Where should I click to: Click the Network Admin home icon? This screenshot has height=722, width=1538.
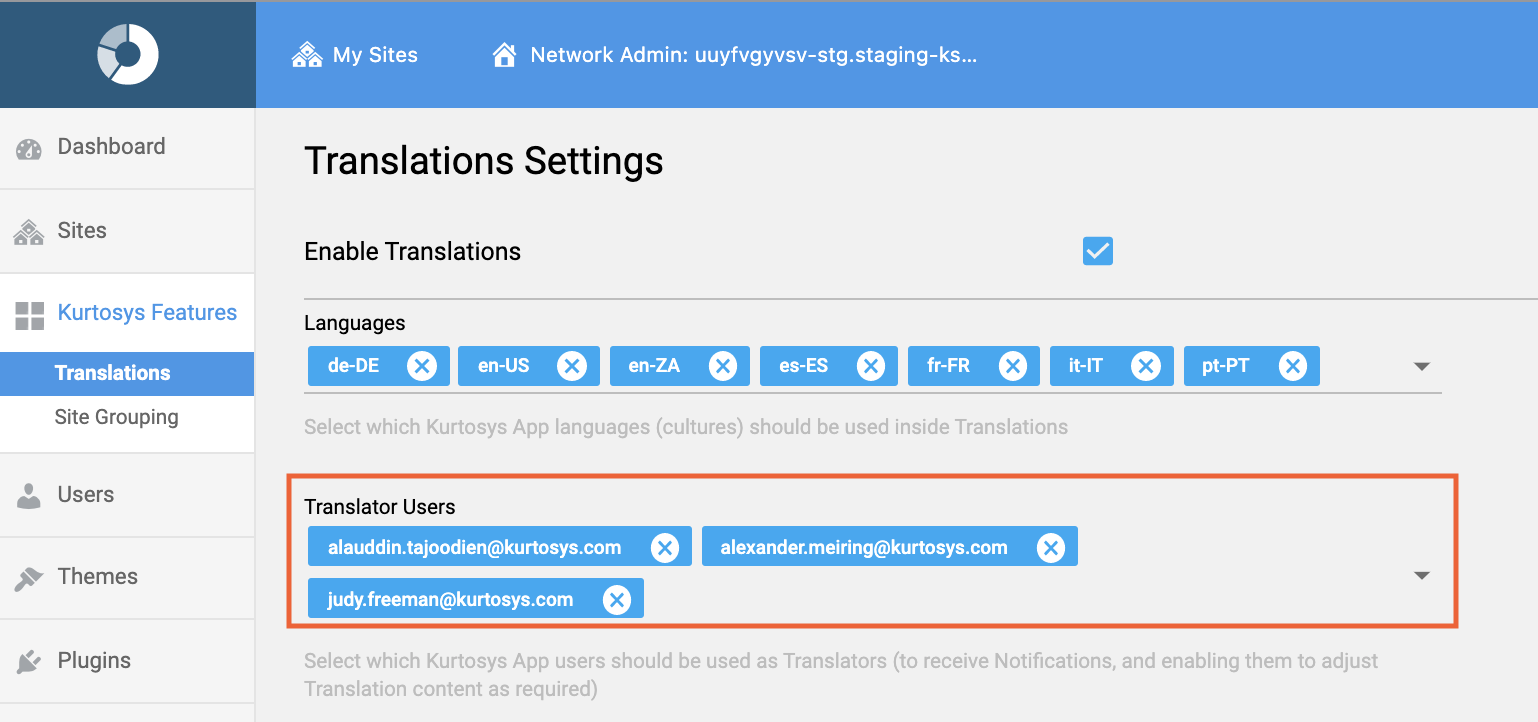504,54
